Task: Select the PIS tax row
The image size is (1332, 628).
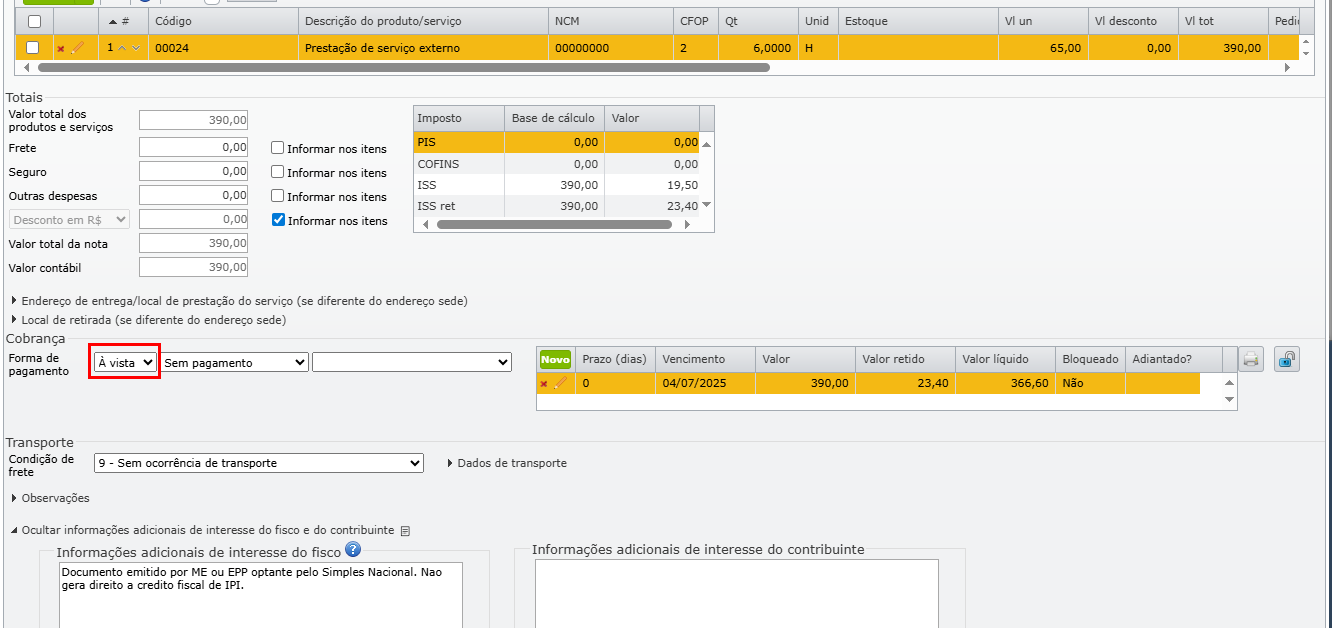Action: pyautogui.click(x=556, y=142)
